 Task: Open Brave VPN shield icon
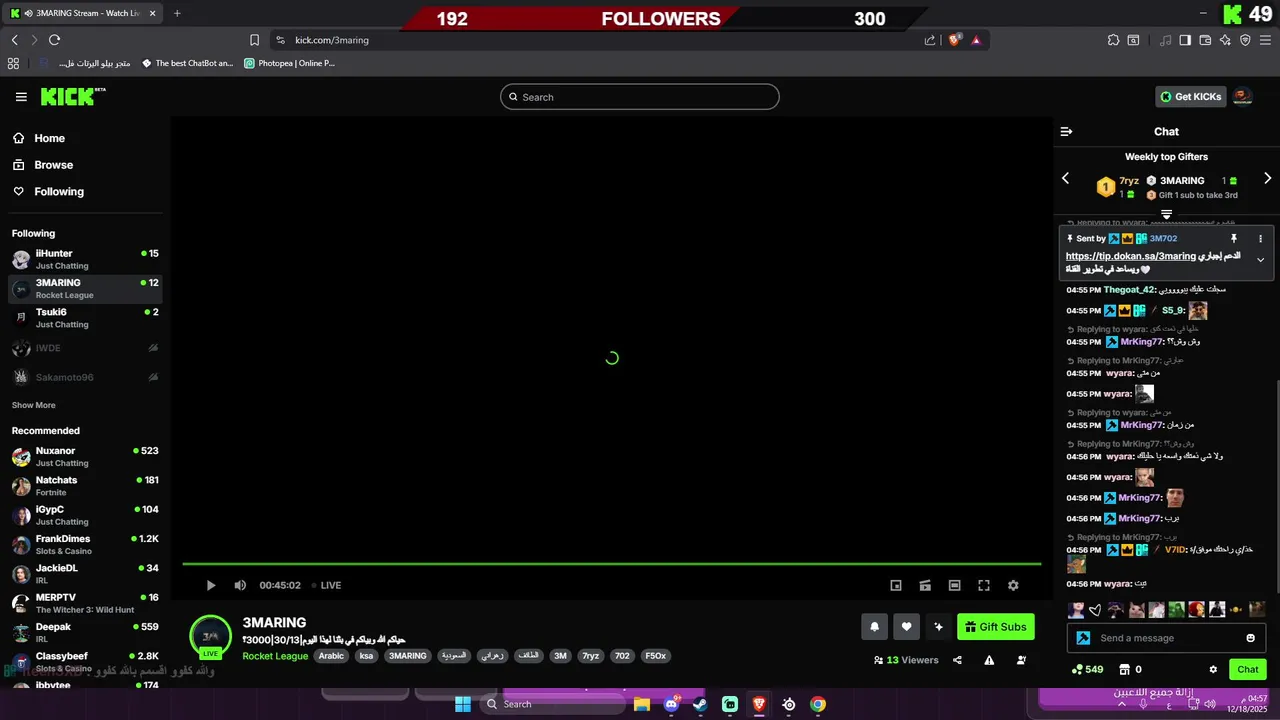tap(1245, 40)
